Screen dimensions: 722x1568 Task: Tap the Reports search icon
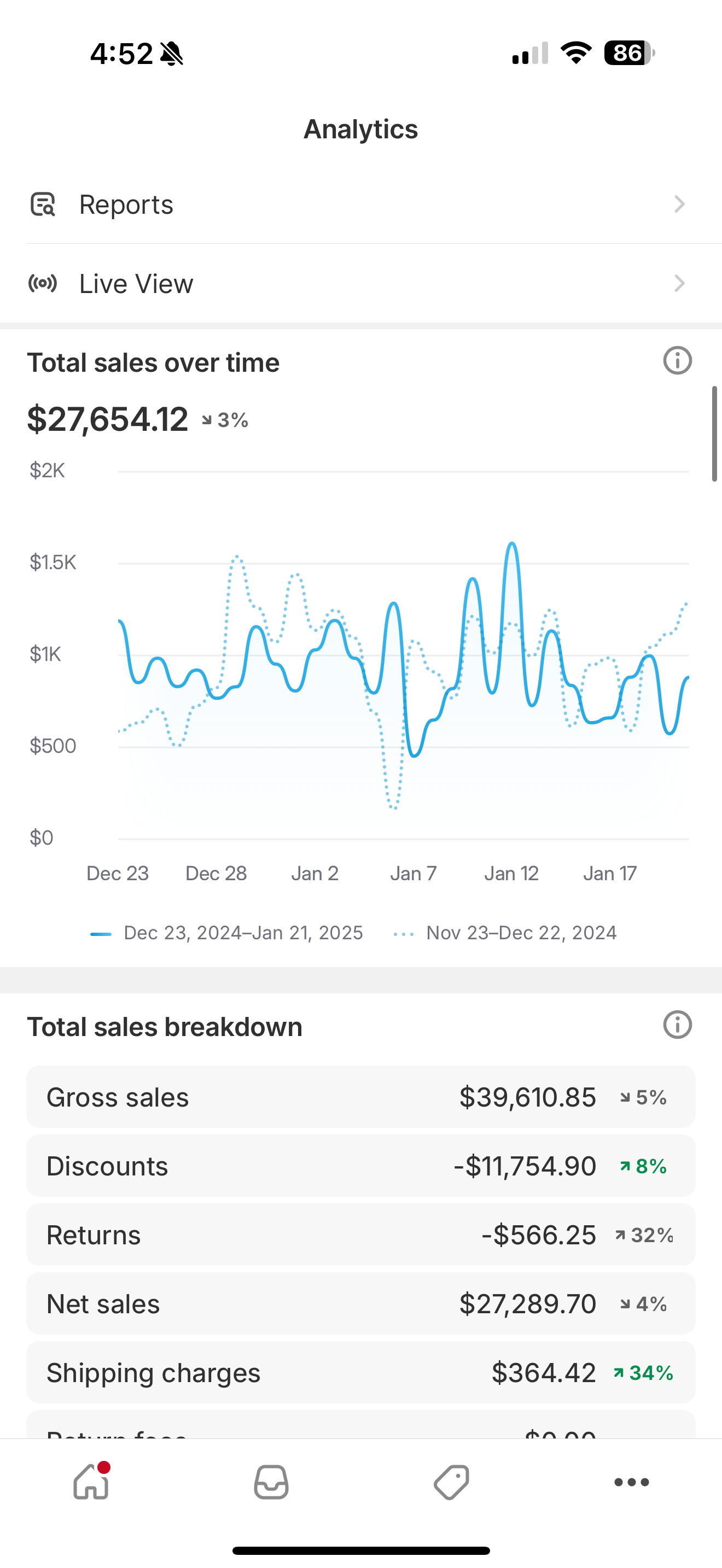coord(43,204)
